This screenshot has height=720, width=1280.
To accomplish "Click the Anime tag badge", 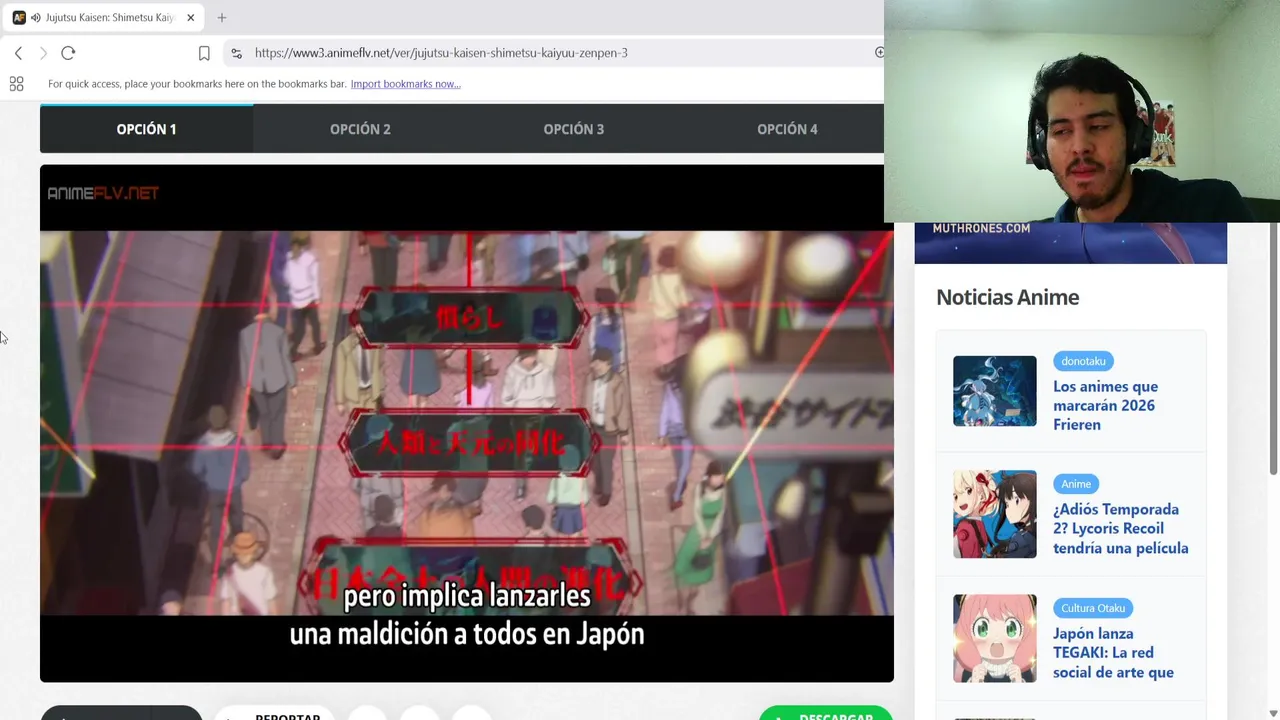I will pyautogui.click(x=1076, y=484).
